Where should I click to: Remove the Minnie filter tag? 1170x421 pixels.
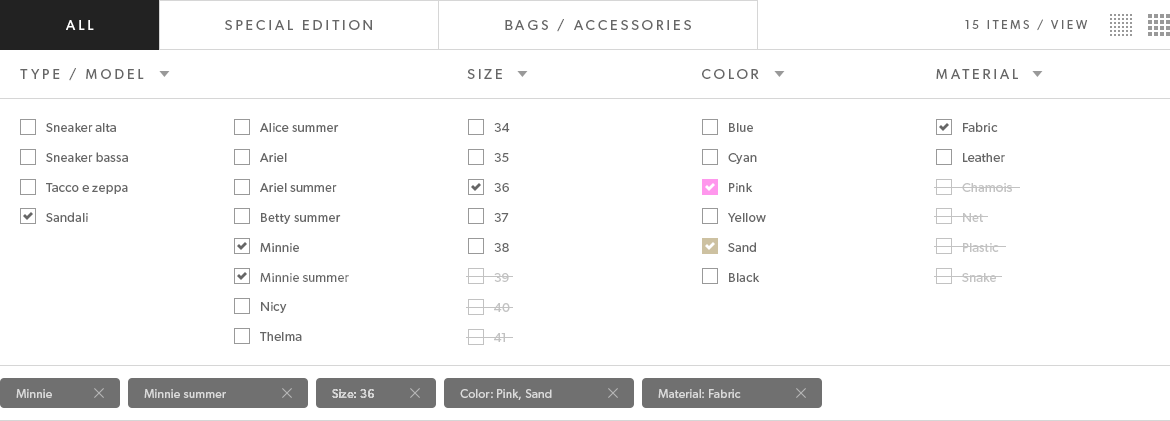pos(99,393)
